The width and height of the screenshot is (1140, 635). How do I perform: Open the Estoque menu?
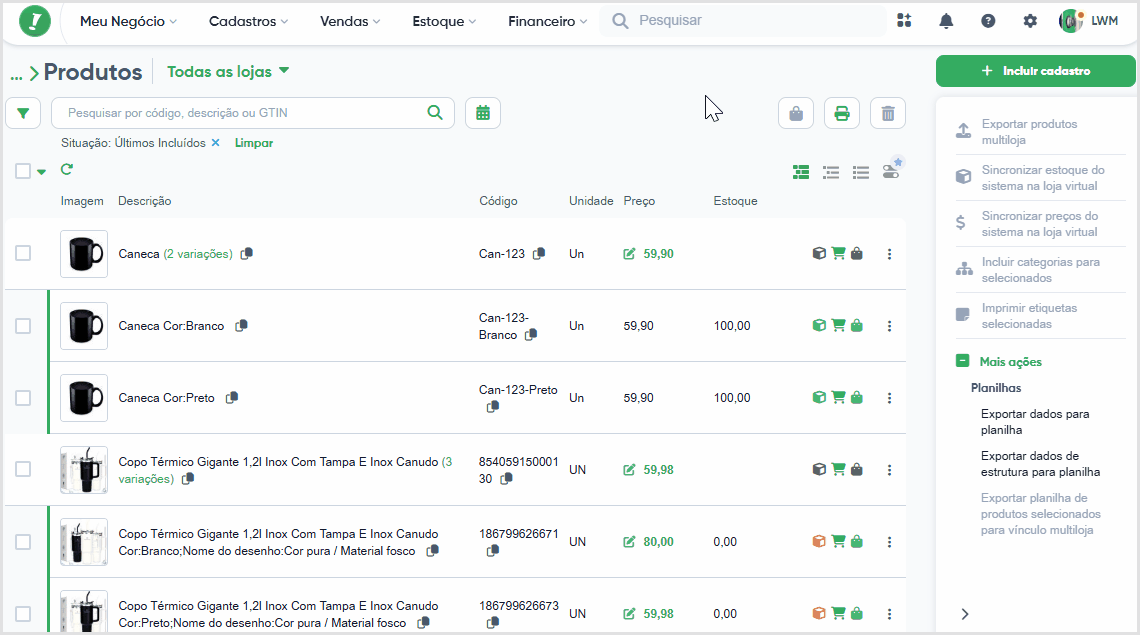[444, 21]
